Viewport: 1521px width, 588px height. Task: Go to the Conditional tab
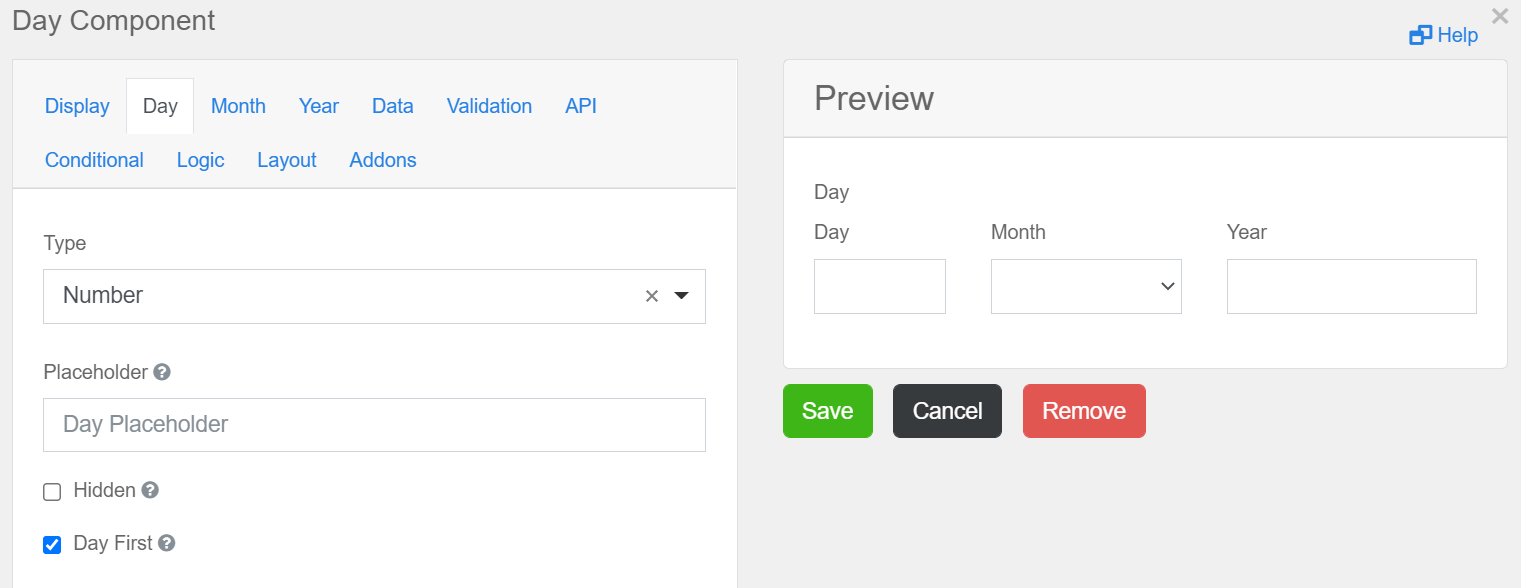click(x=94, y=160)
